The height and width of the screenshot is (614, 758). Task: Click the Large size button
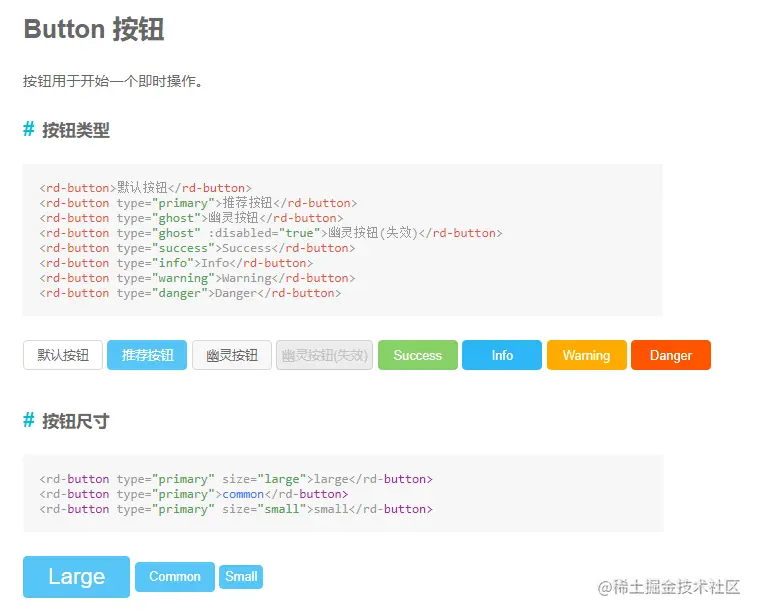[x=76, y=577]
